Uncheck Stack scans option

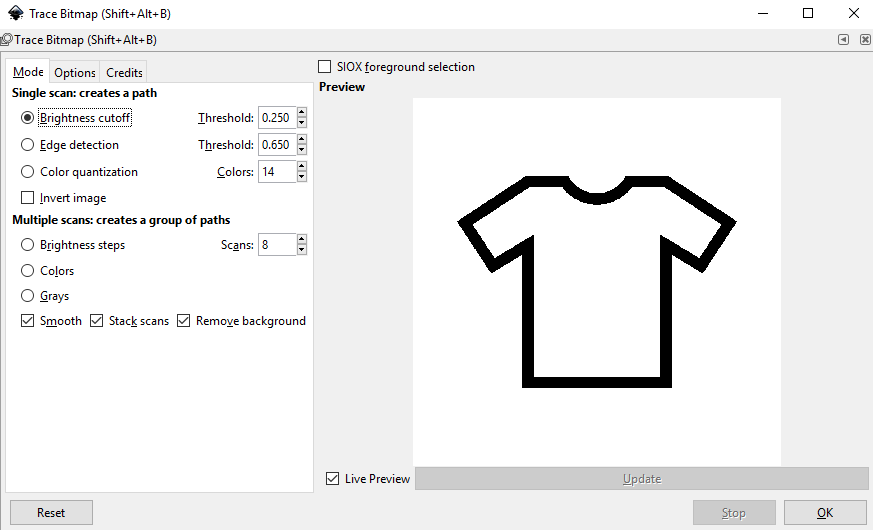96,321
